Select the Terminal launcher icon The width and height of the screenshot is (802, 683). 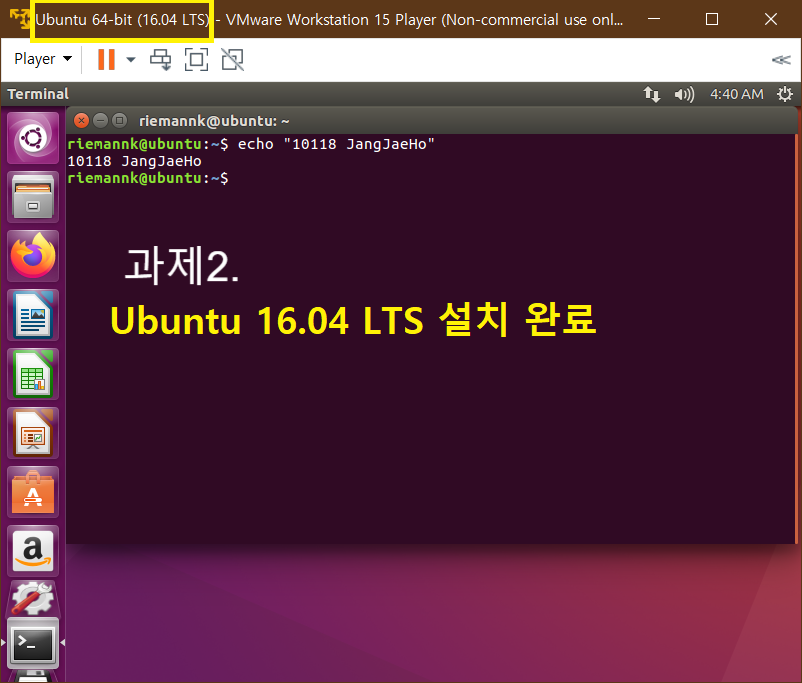pos(33,643)
